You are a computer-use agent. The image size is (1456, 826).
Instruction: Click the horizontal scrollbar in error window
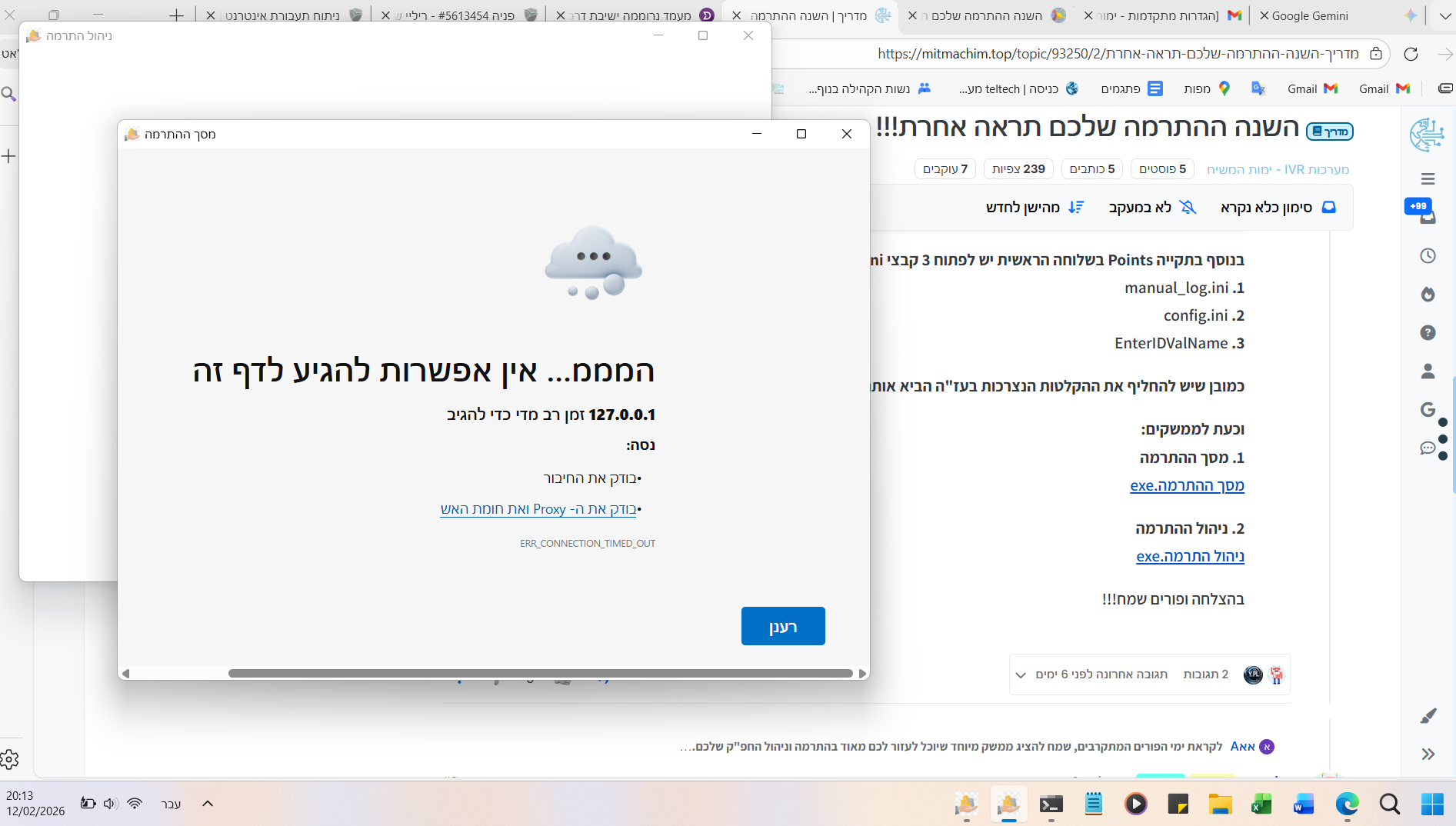pos(540,674)
